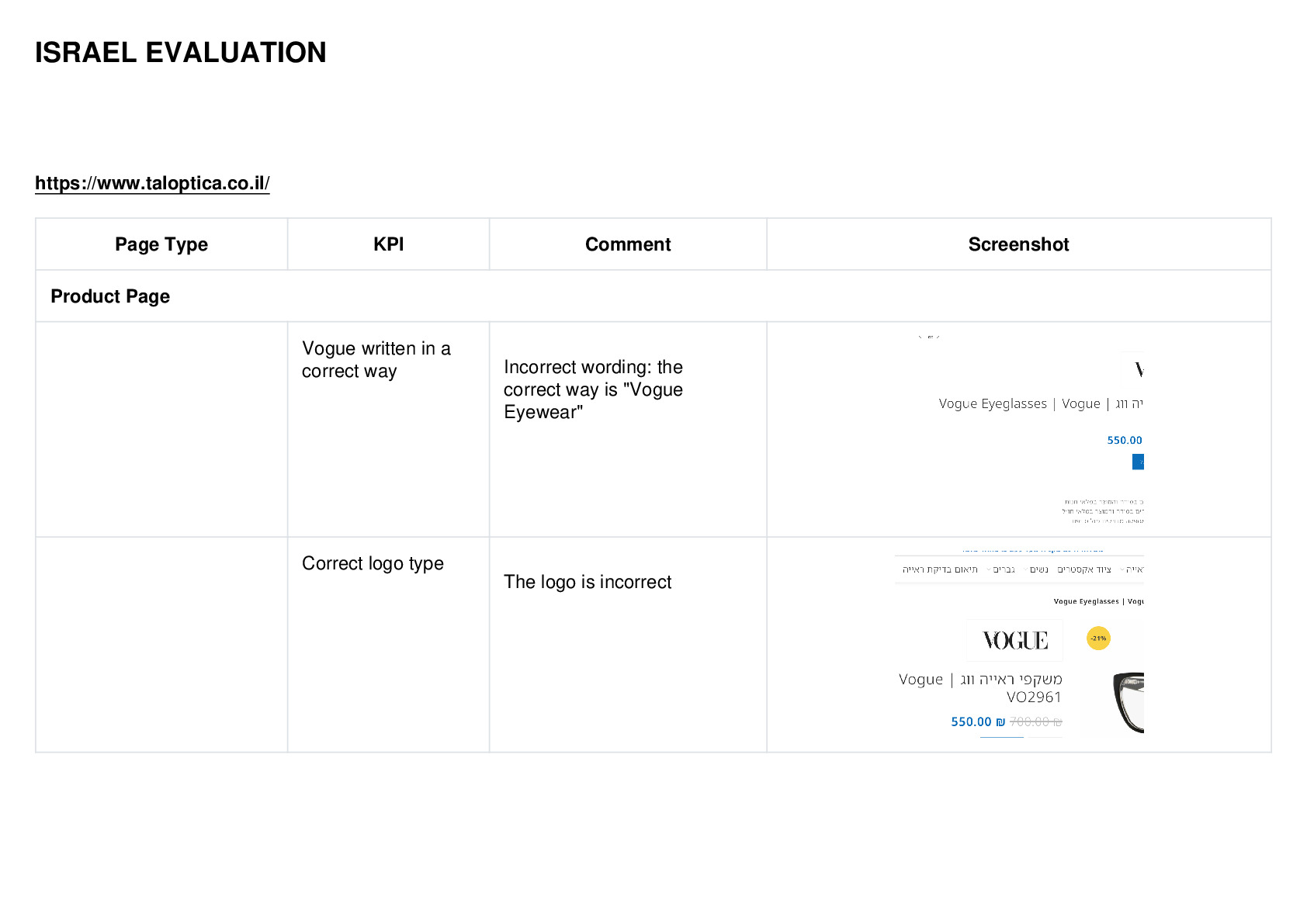The height and width of the screenshot is (924, 1307).
Task: Click the 'Product Page' section row
Action: click(x=653, y=296)
